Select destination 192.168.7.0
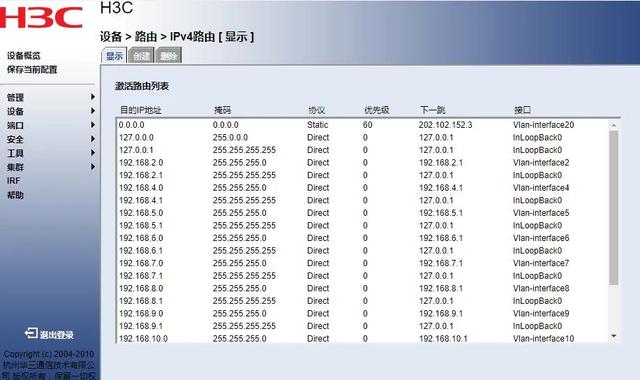640x380 pixels. 141,263
